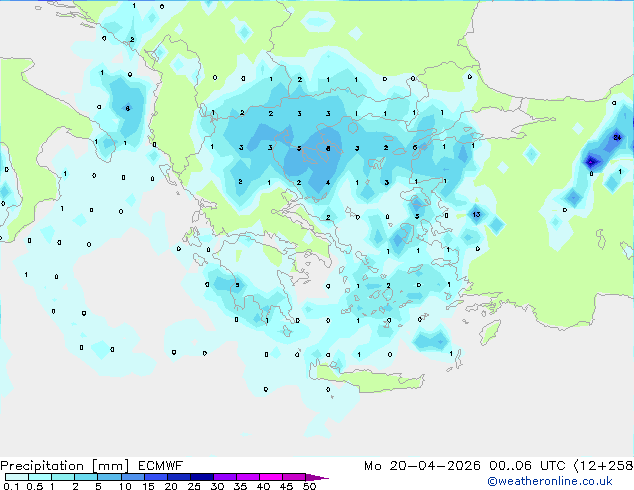The width and height of the screenshot is (634, 490).
Task: Choose the 20–25 mm legend color swatch
Action: pyautogui.click(x=178, y=477)
